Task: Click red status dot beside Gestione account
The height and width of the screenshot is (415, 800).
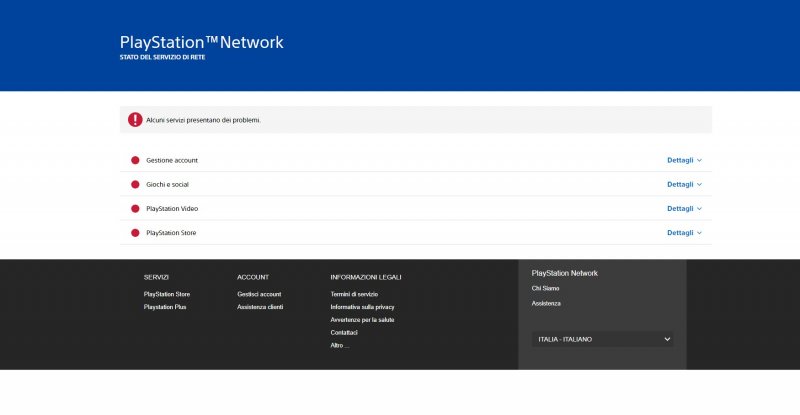Action: click(135, 160)
